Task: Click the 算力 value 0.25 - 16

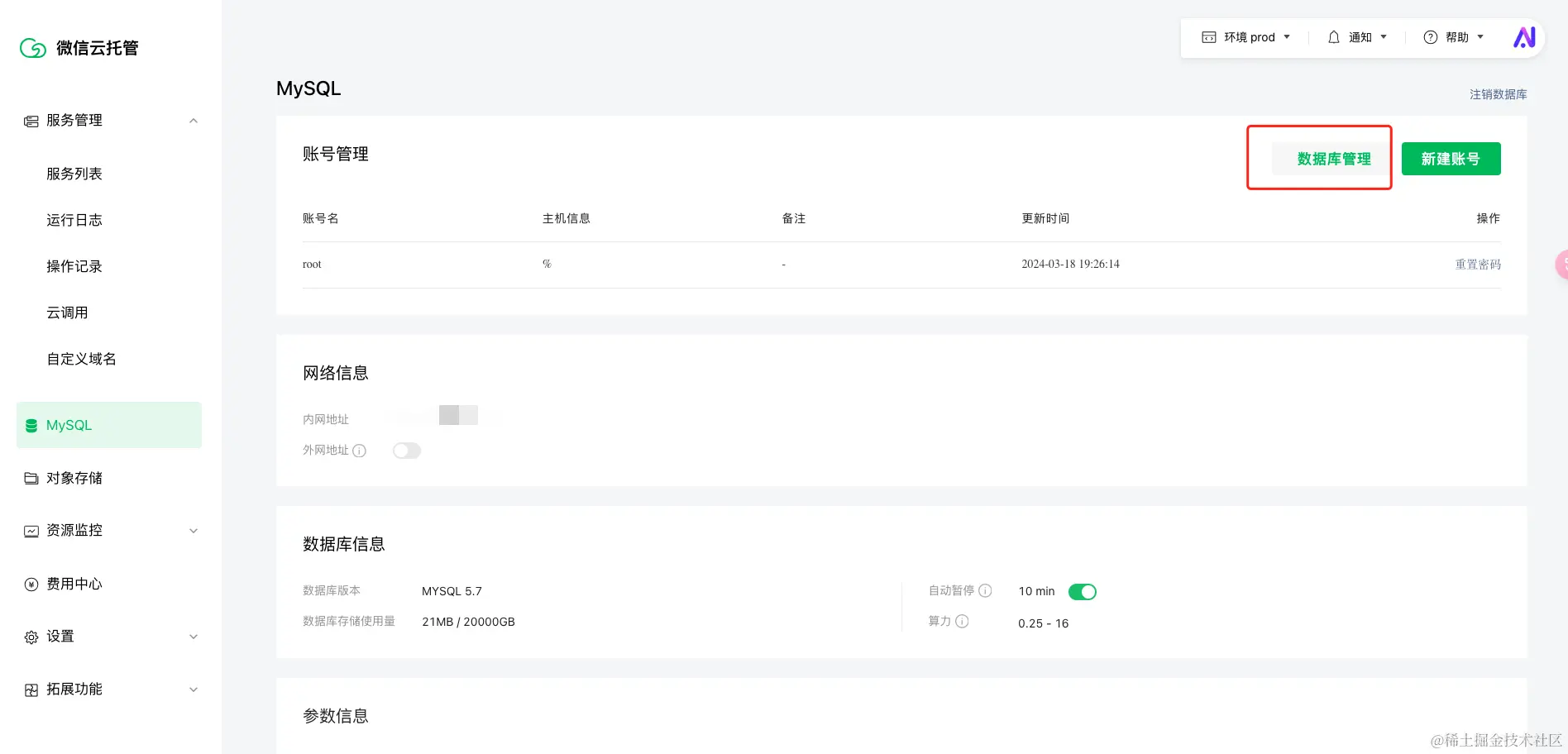Action: click(1043, 623)
